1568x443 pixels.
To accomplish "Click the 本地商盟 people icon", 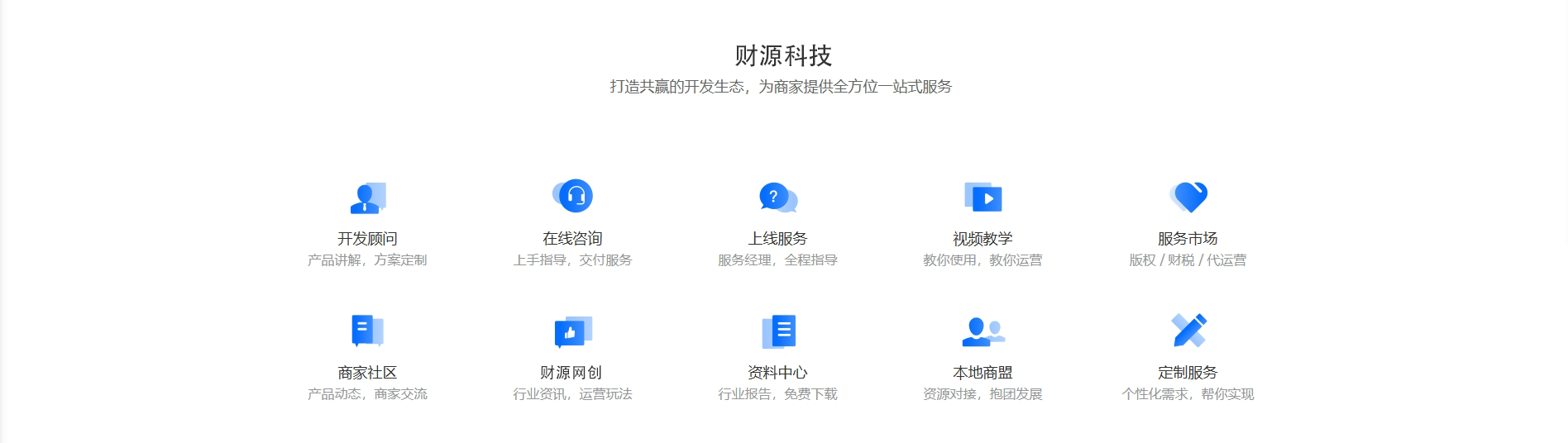I will click(x=983, y=331).
